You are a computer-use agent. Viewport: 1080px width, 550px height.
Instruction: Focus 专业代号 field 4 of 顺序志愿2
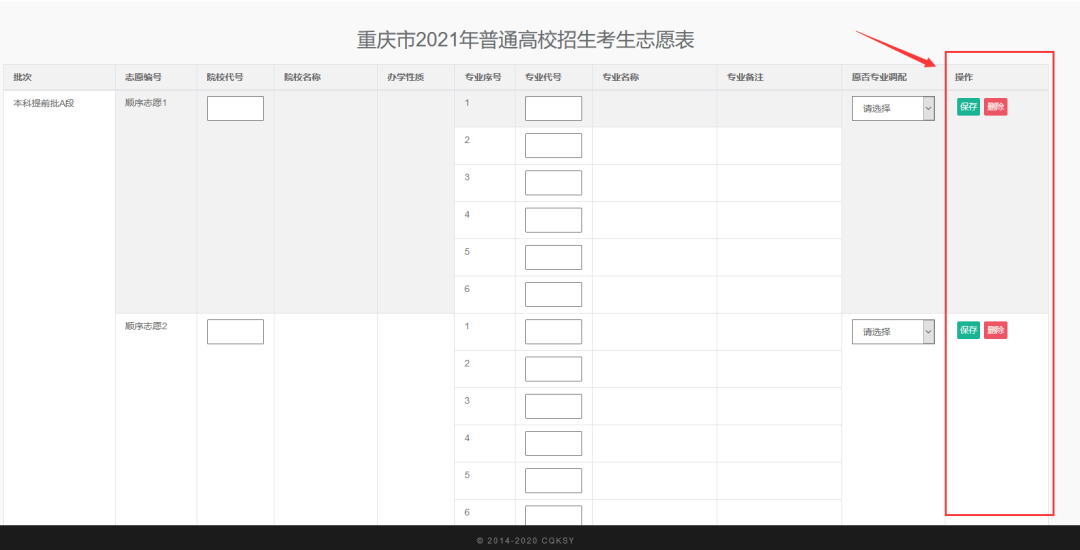coord(553,443)
